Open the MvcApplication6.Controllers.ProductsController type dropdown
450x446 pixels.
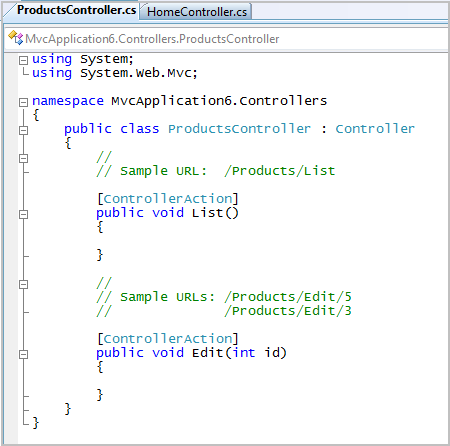[227, 39]
